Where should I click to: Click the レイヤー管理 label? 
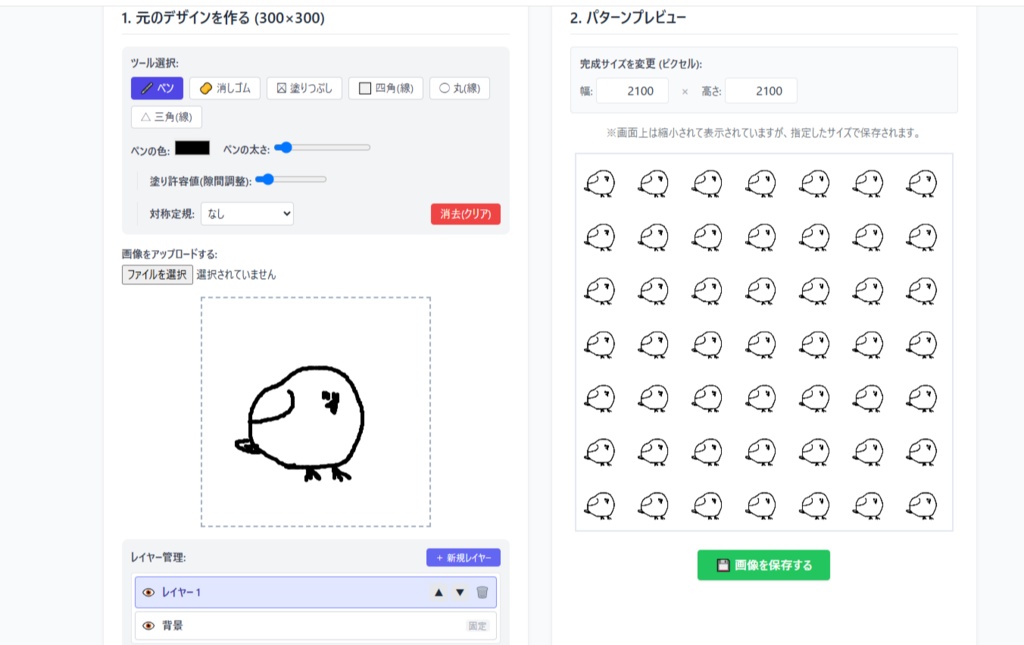click(158, 558)
